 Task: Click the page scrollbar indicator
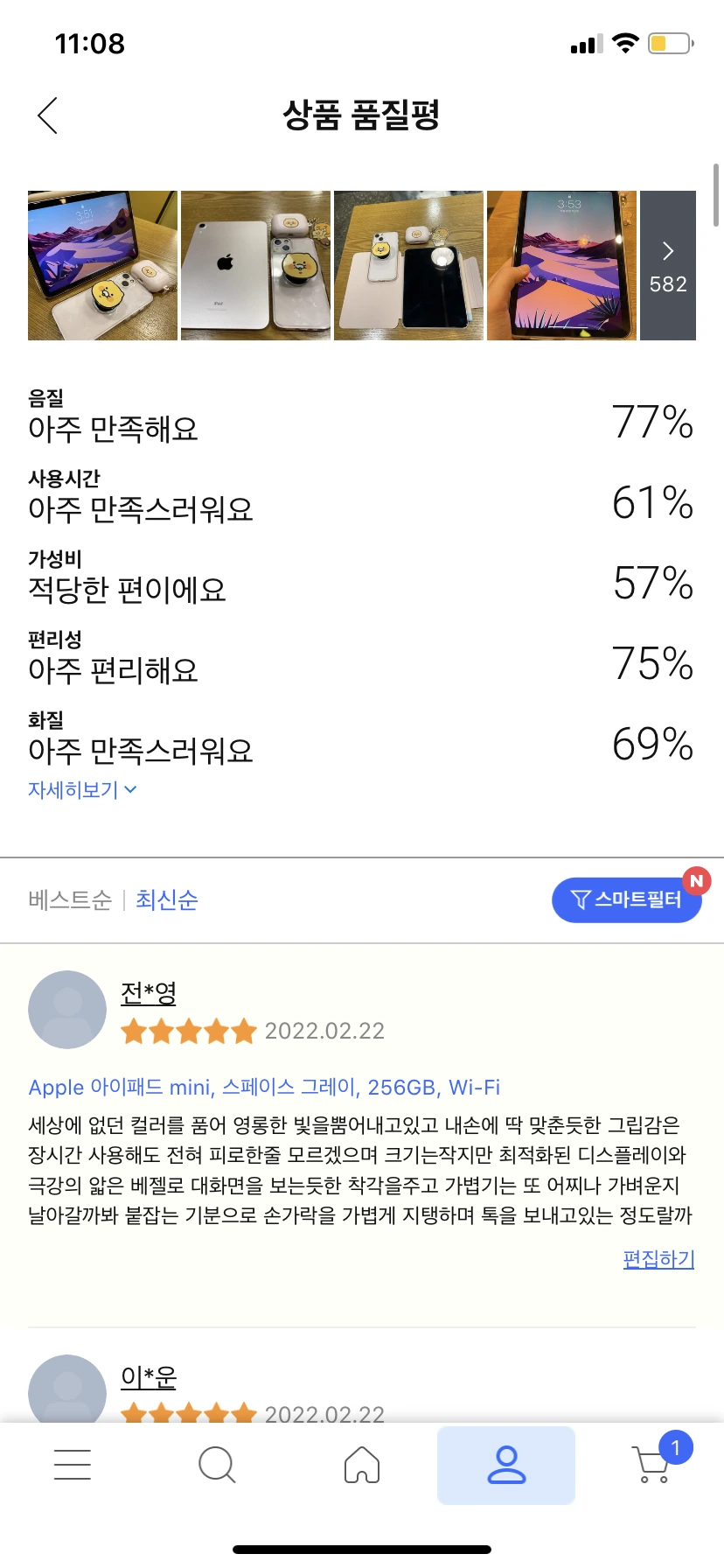pyautogui.click(x=716, y=194)
